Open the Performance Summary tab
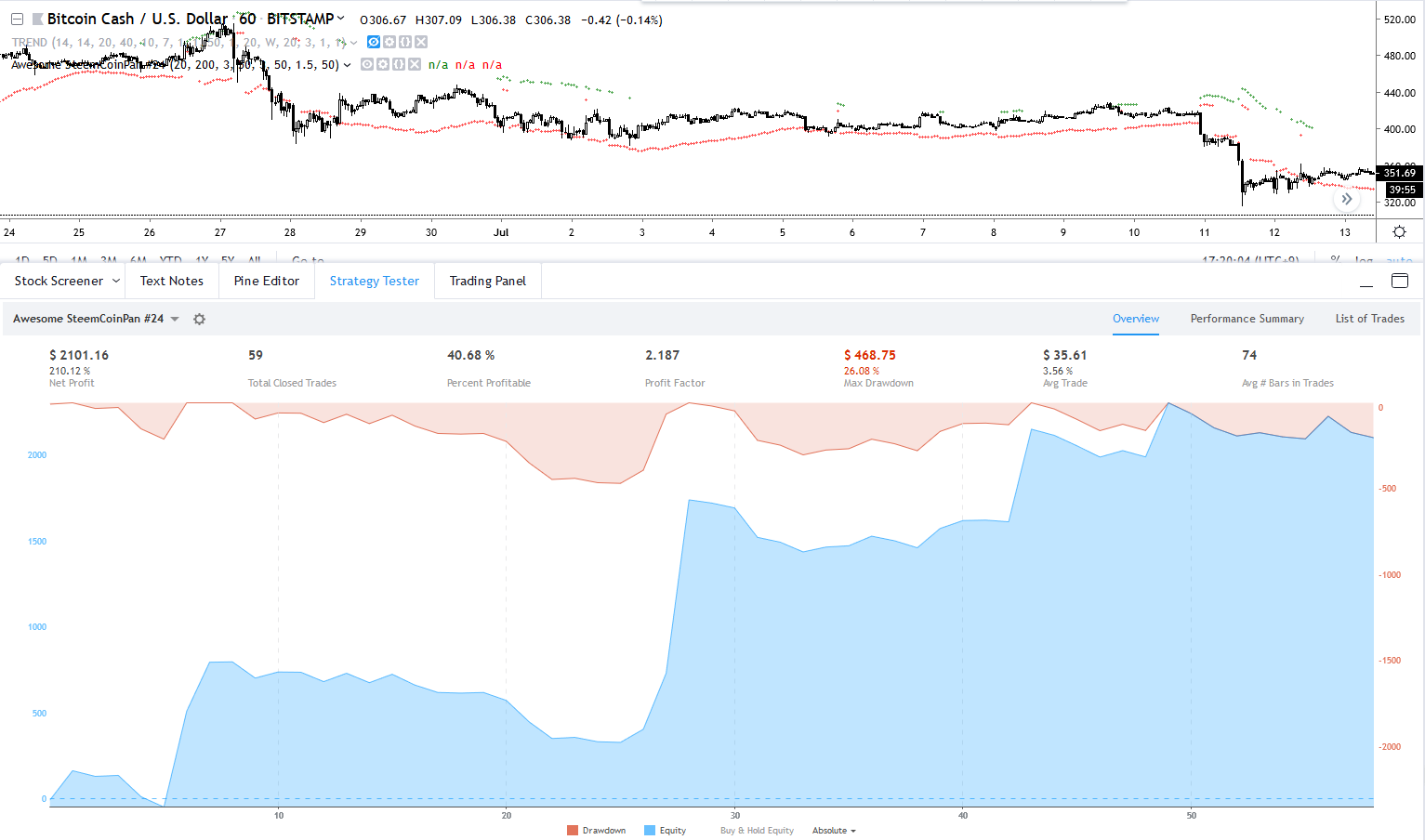This screenshot has height=840, width=1425. coord(1247,319)
